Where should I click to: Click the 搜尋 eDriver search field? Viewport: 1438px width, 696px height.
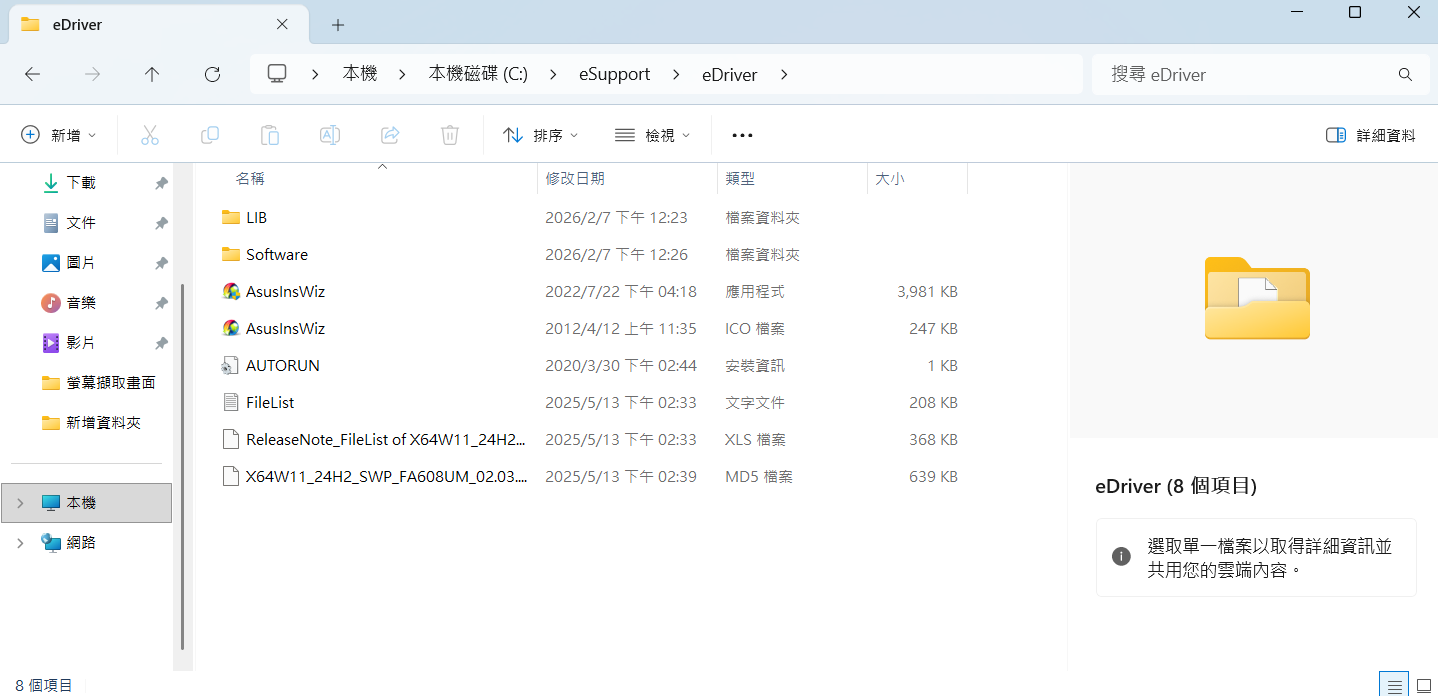(1250, 74)
